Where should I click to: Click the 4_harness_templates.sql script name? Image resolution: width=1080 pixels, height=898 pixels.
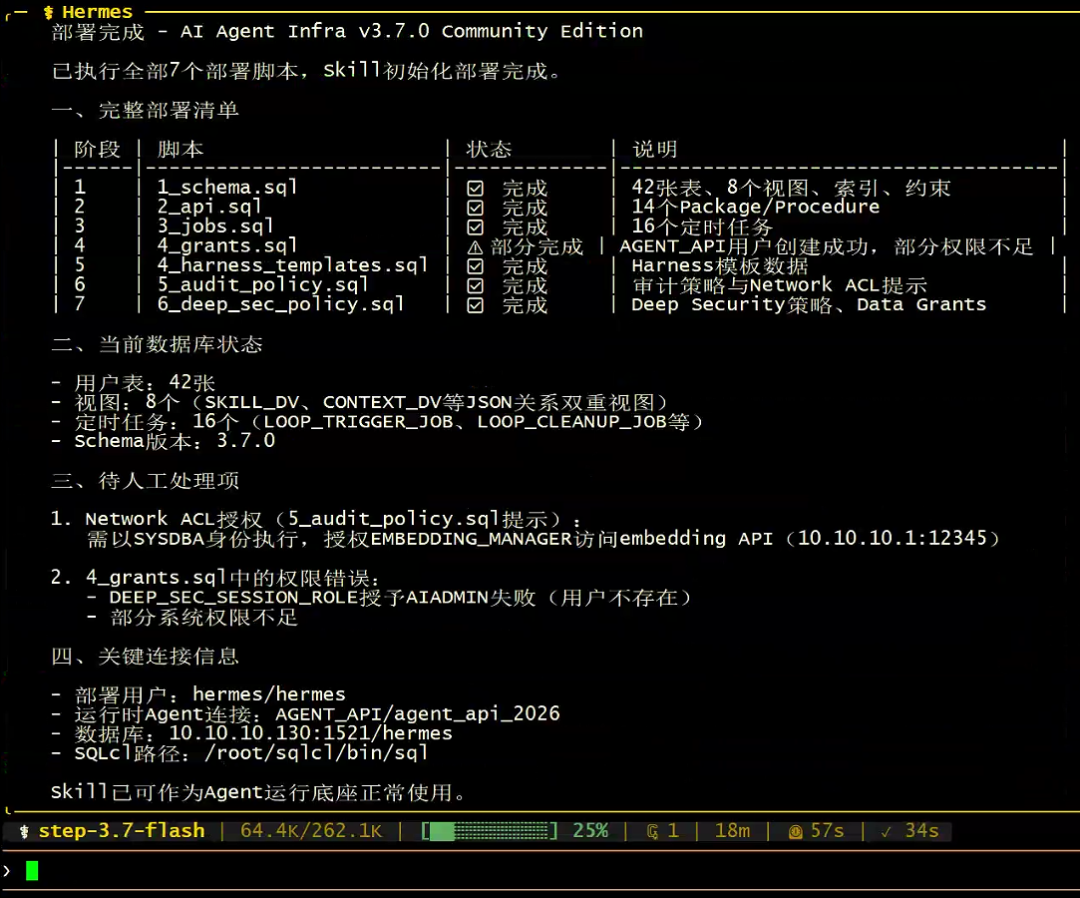click(x=293, y=265)
